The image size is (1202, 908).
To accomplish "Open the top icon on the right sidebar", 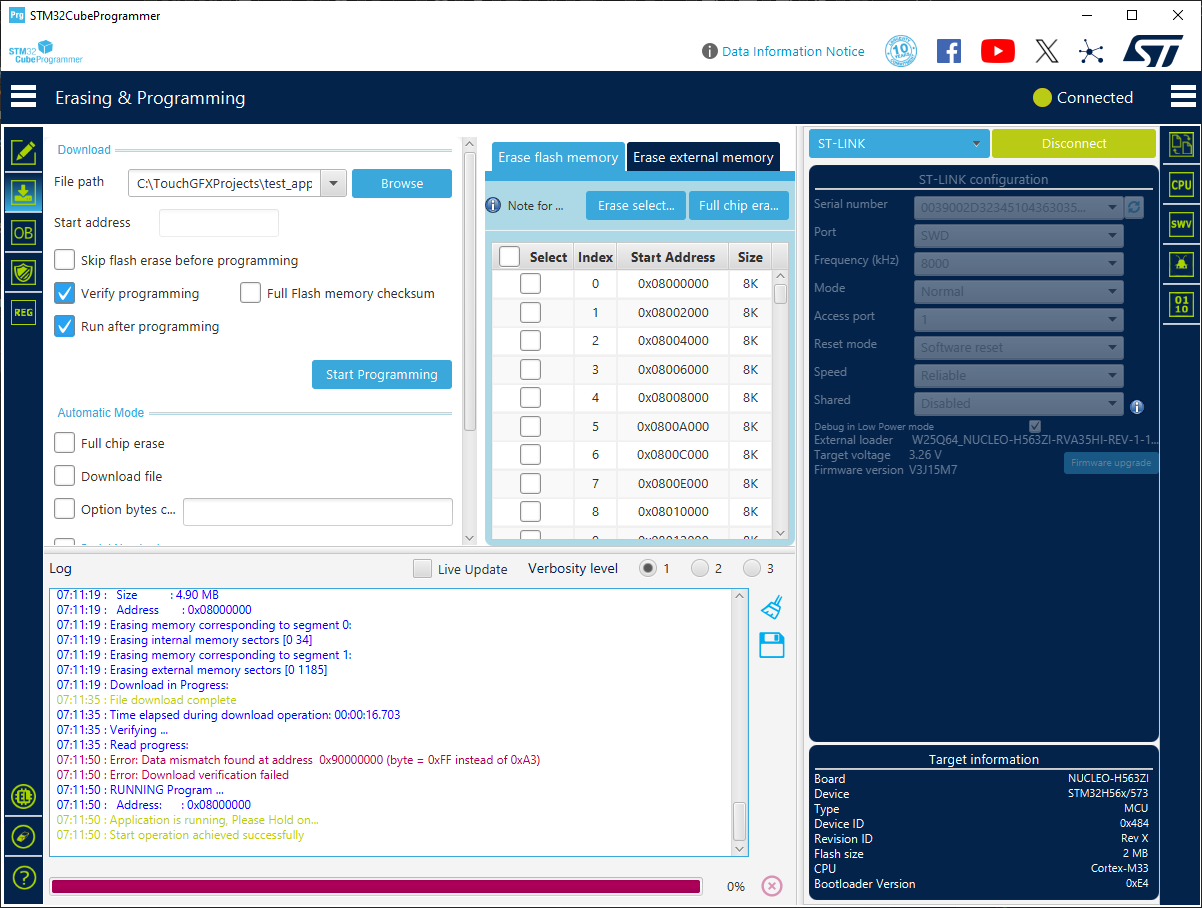I will pyautogui.click(x=1182, y=145).
